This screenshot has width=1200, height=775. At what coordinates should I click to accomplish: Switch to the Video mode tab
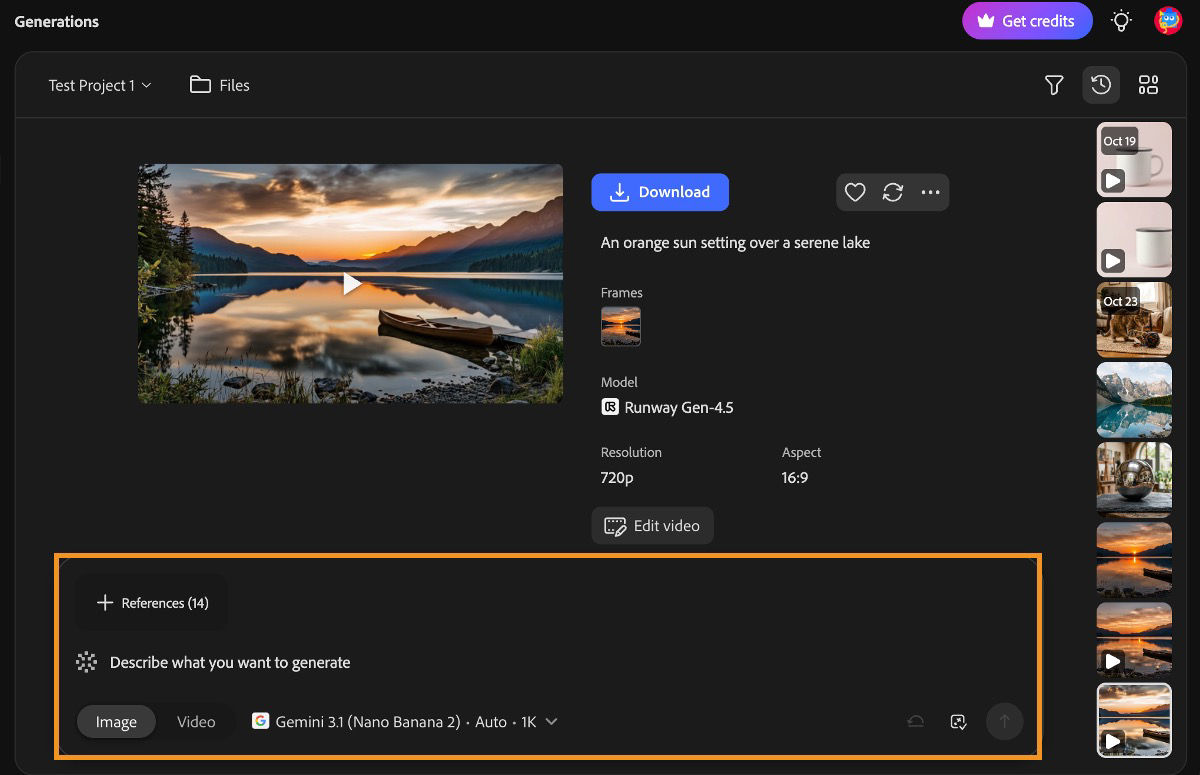(196, 722)
